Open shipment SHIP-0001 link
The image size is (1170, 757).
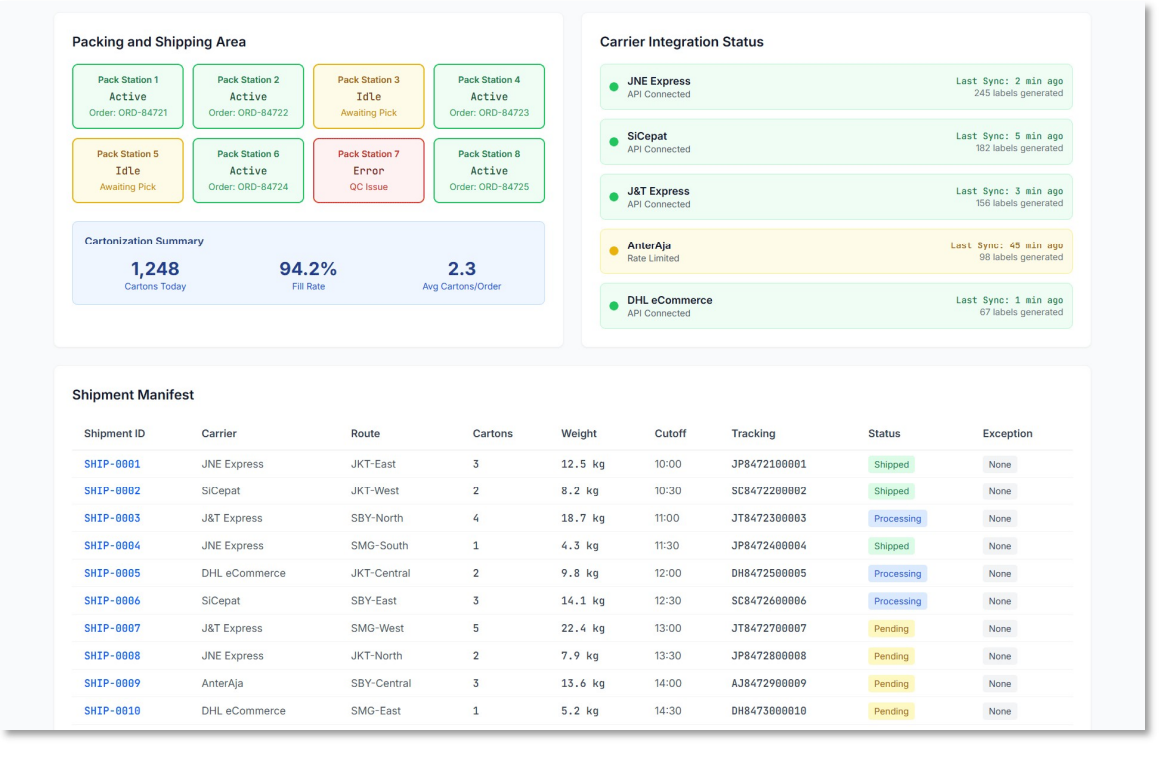pyautogui.click(x=112, y=464)
